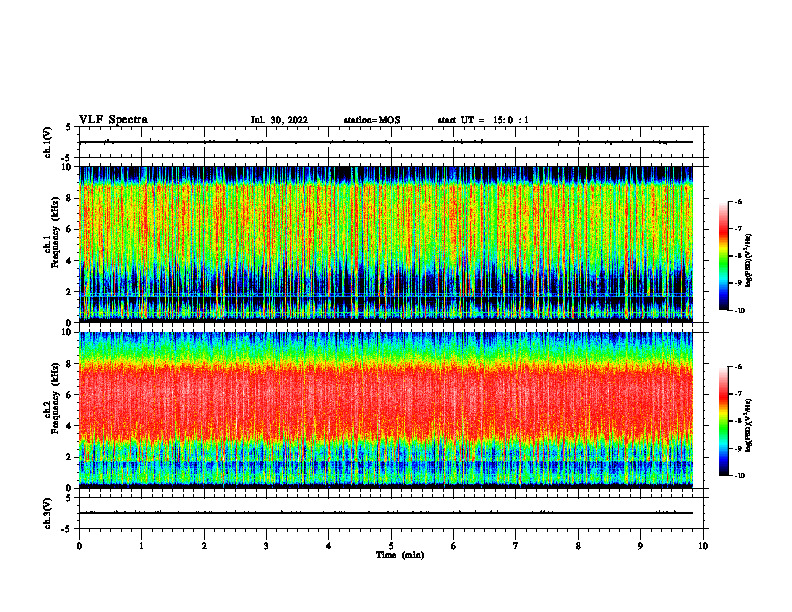The image size is (792, 612).
Task: Click the "-10" value on ch.2 color bar
Action: click(738, 476)
